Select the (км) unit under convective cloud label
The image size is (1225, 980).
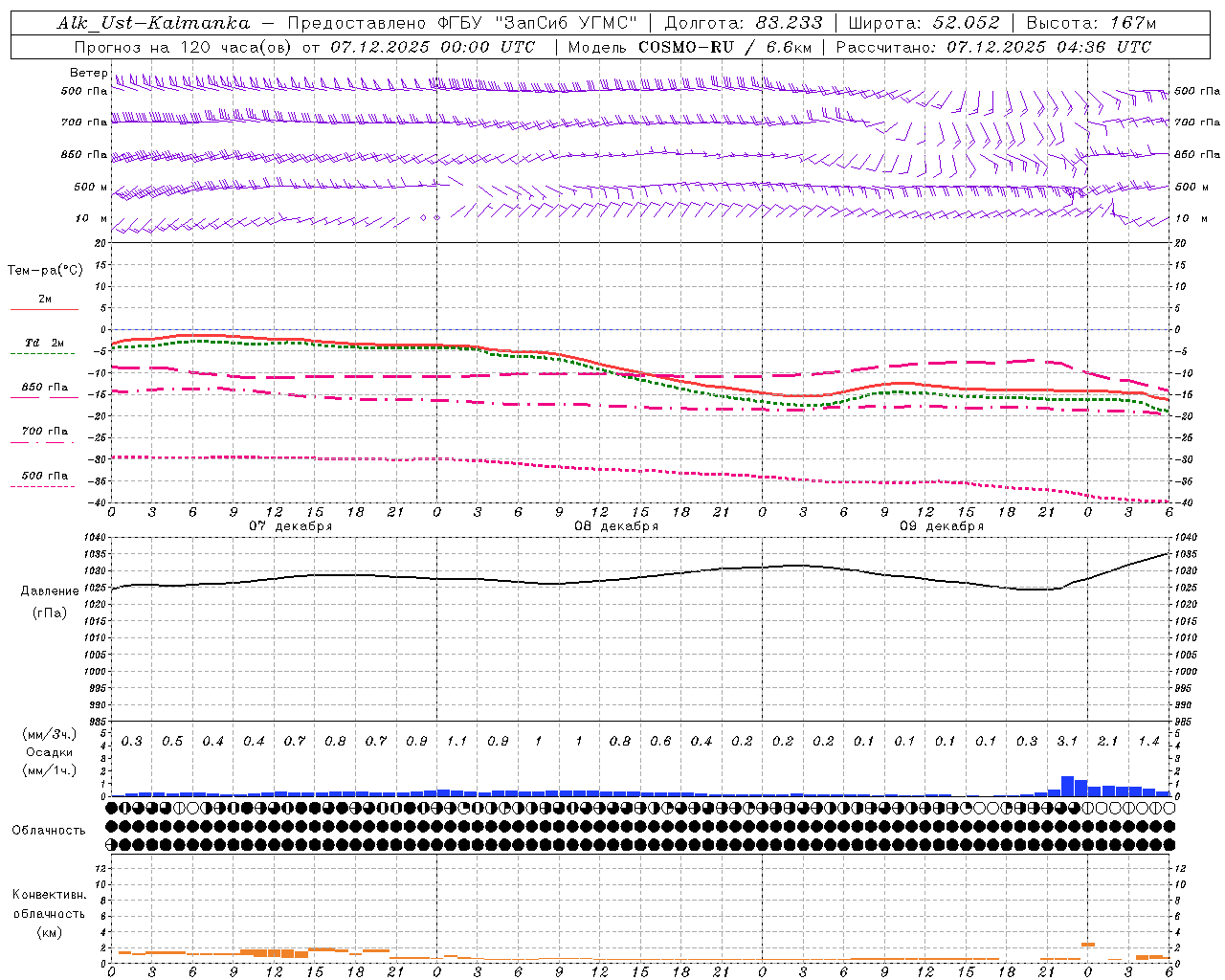tap(49, 932)
